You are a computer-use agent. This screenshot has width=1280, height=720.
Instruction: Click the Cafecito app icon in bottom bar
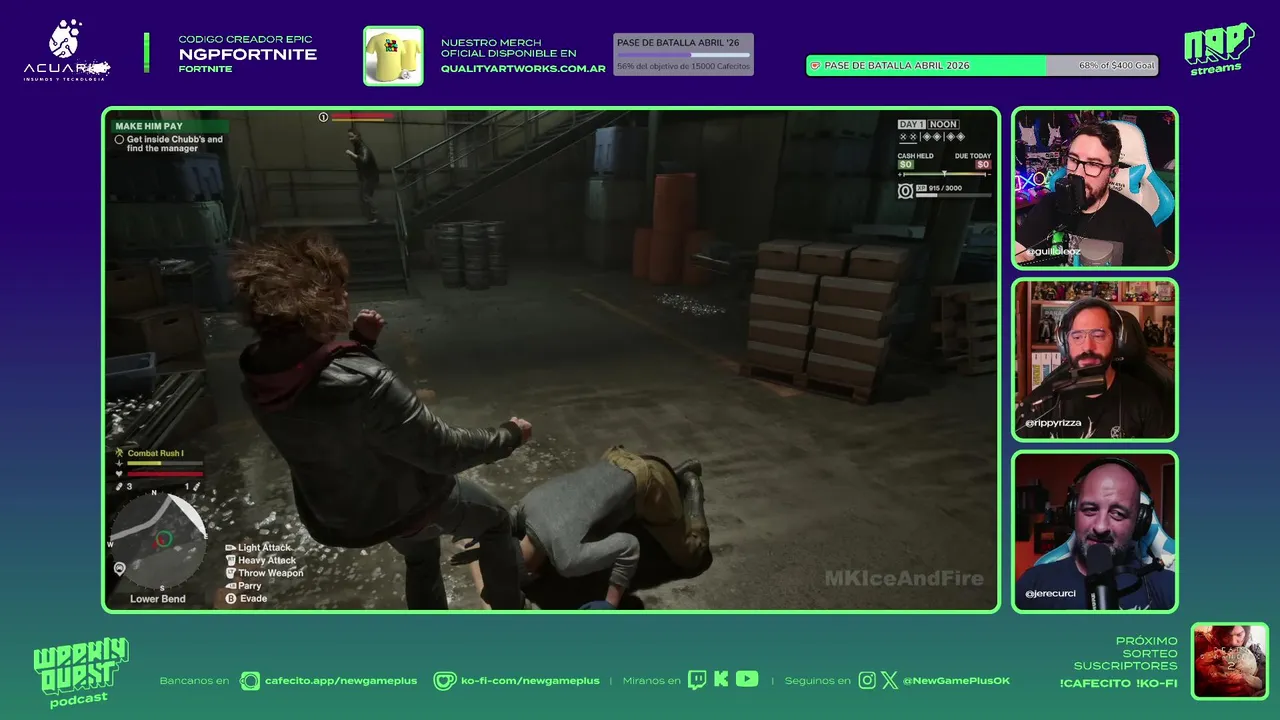250,680
